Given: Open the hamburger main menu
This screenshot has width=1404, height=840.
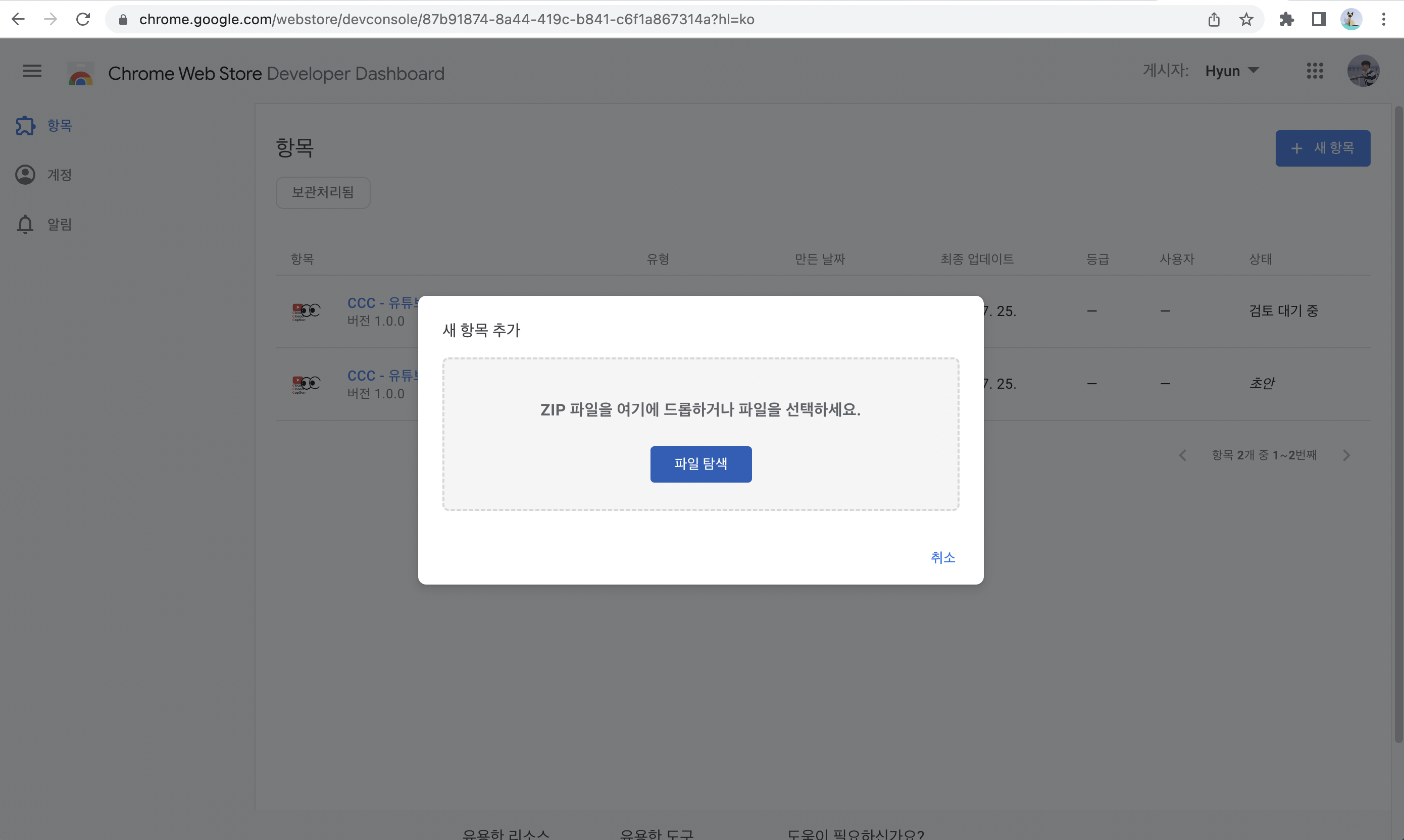Looking at the screenshot, I should point(32,71).
